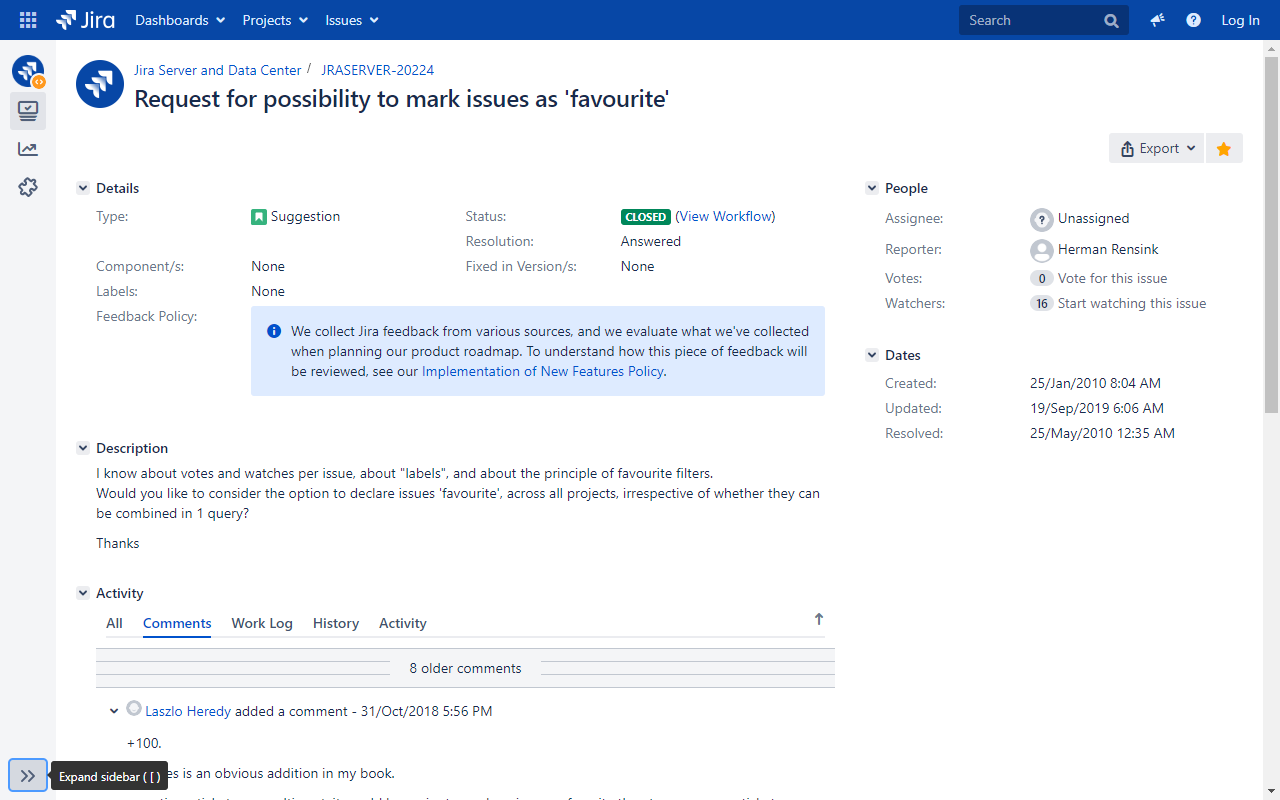Collapse the People section

click(872, 188)
